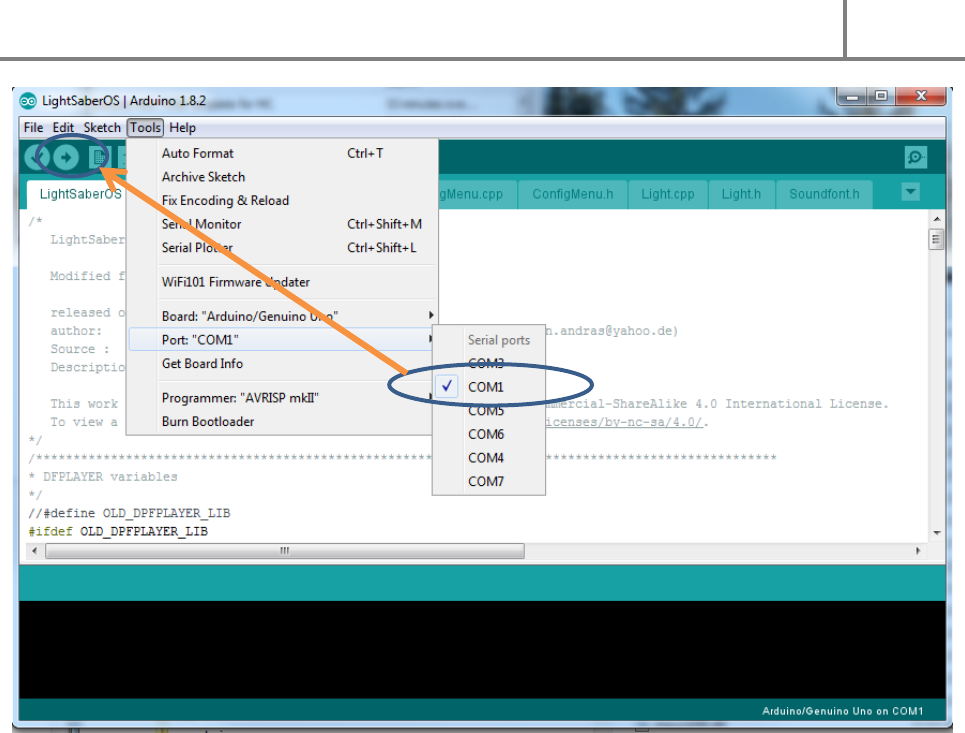Viewport: 965px width, 733px height.
Task: Click the horizontal scrollbar left arrow
Action: click(x=34, y=551)
